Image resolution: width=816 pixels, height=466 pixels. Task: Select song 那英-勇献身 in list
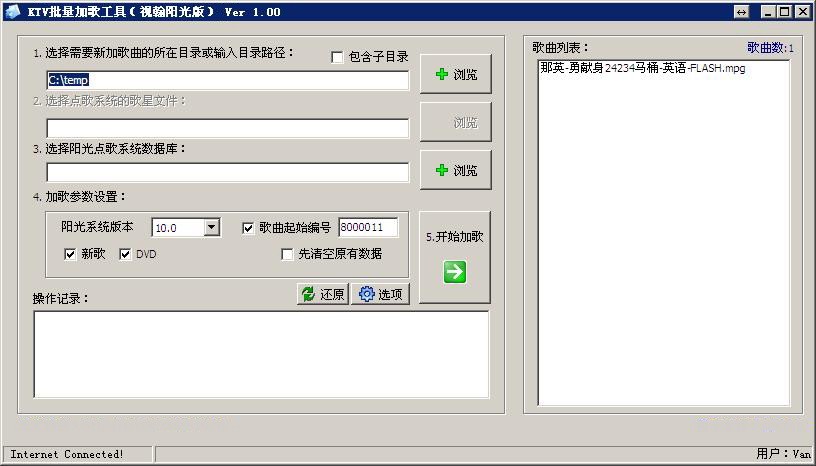coord(643,68)
